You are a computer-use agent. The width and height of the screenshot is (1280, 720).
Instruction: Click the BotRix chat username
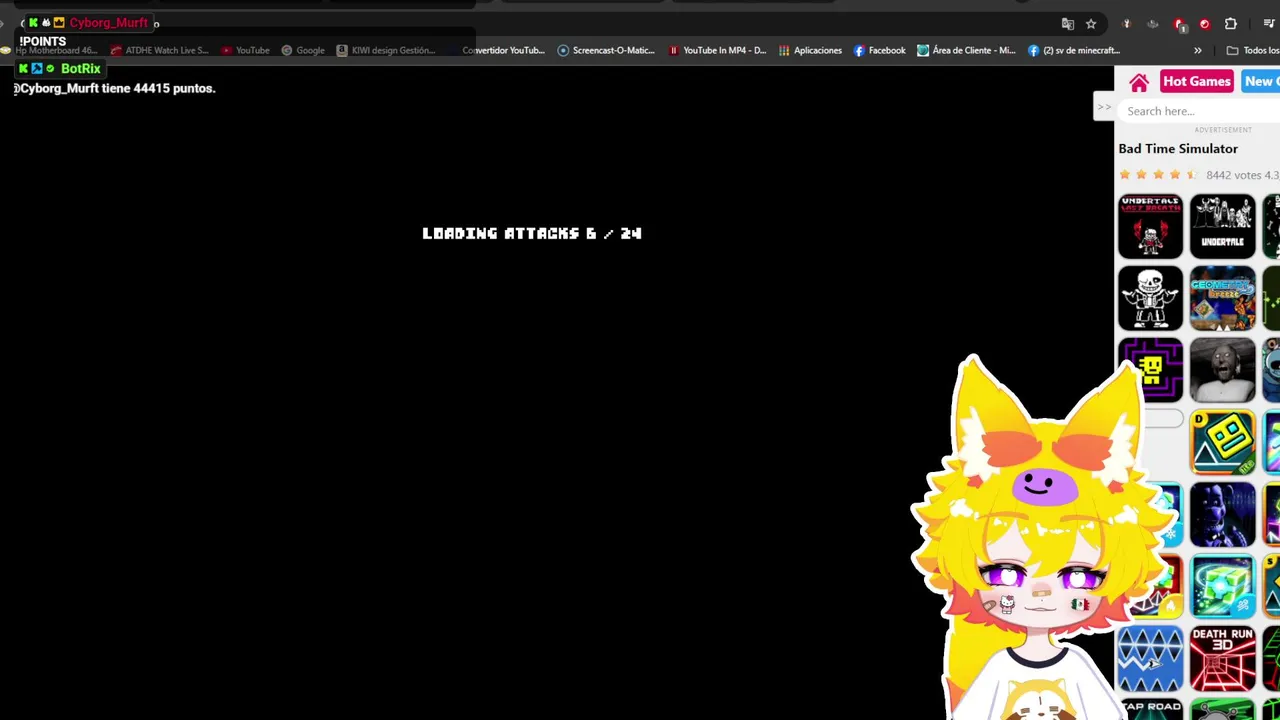[x=80, y=69]
